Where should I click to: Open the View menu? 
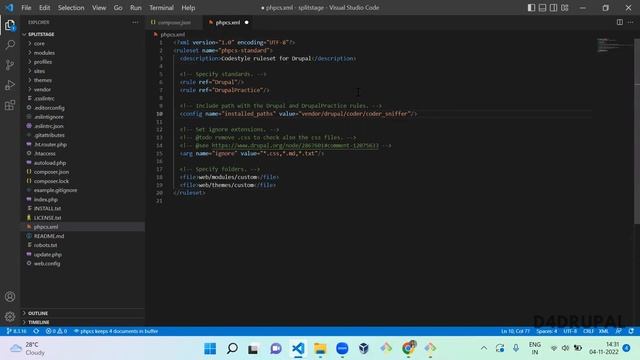99,8
